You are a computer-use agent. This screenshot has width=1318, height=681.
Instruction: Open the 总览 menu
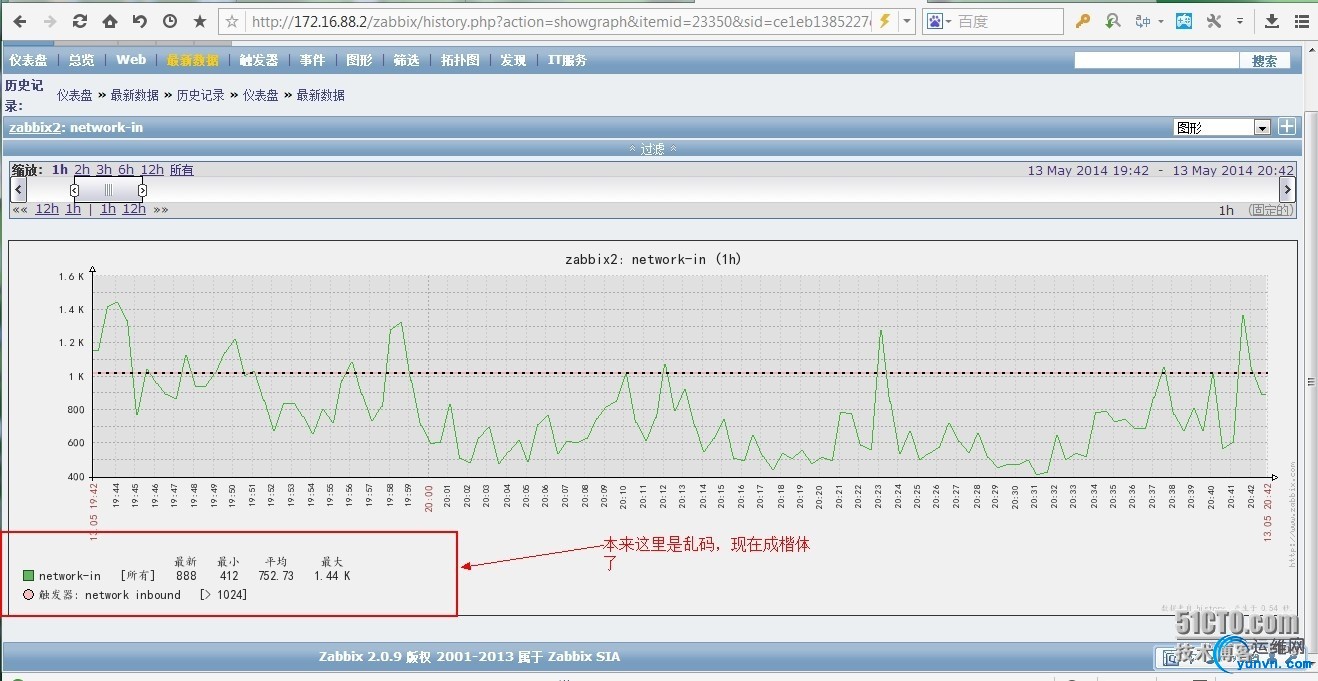pyautogui.click(x=81, y=60)
